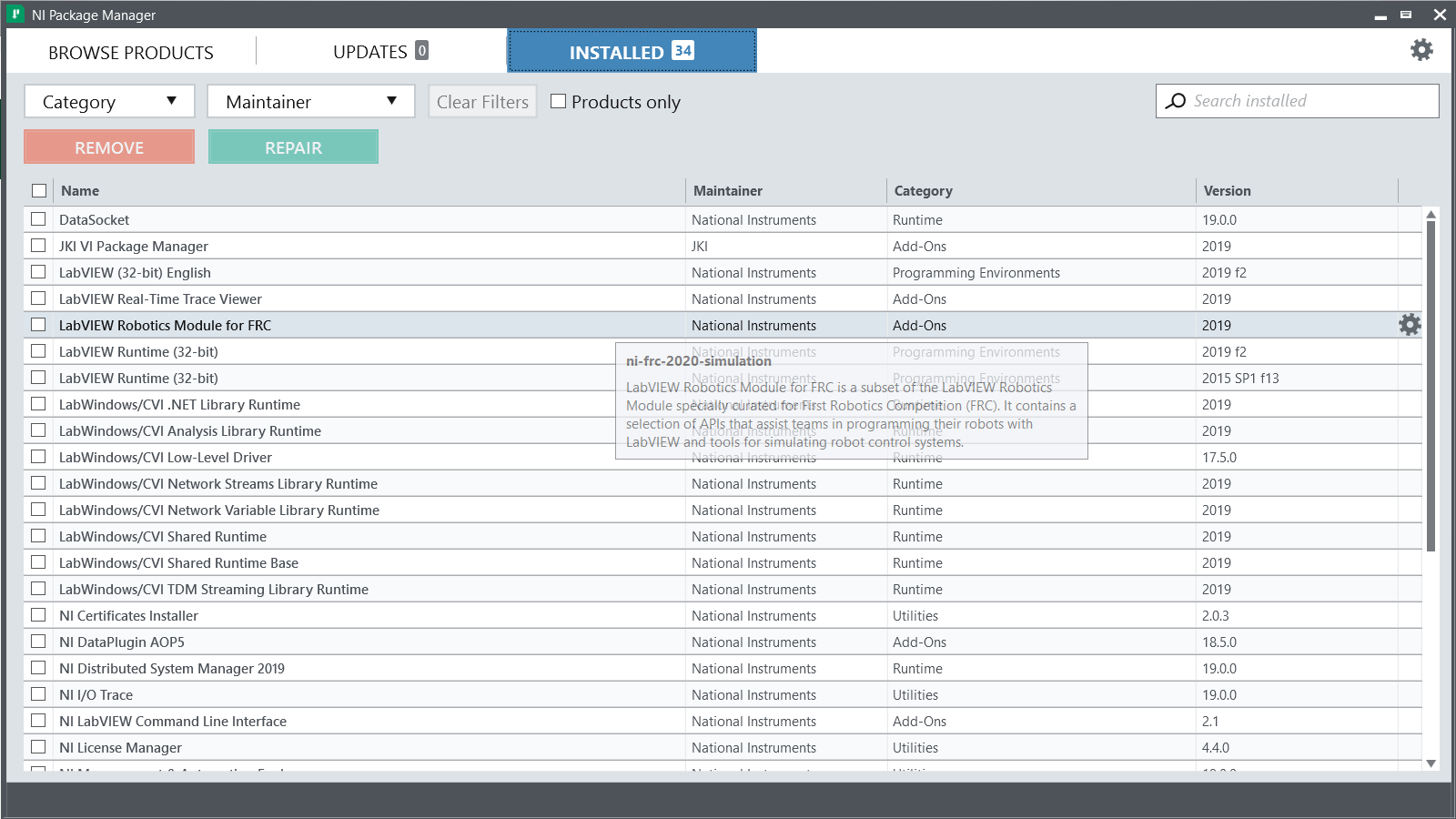The image size is (1456, 819).
Task: Click the Remove button
Action: (x=109, y=147)
